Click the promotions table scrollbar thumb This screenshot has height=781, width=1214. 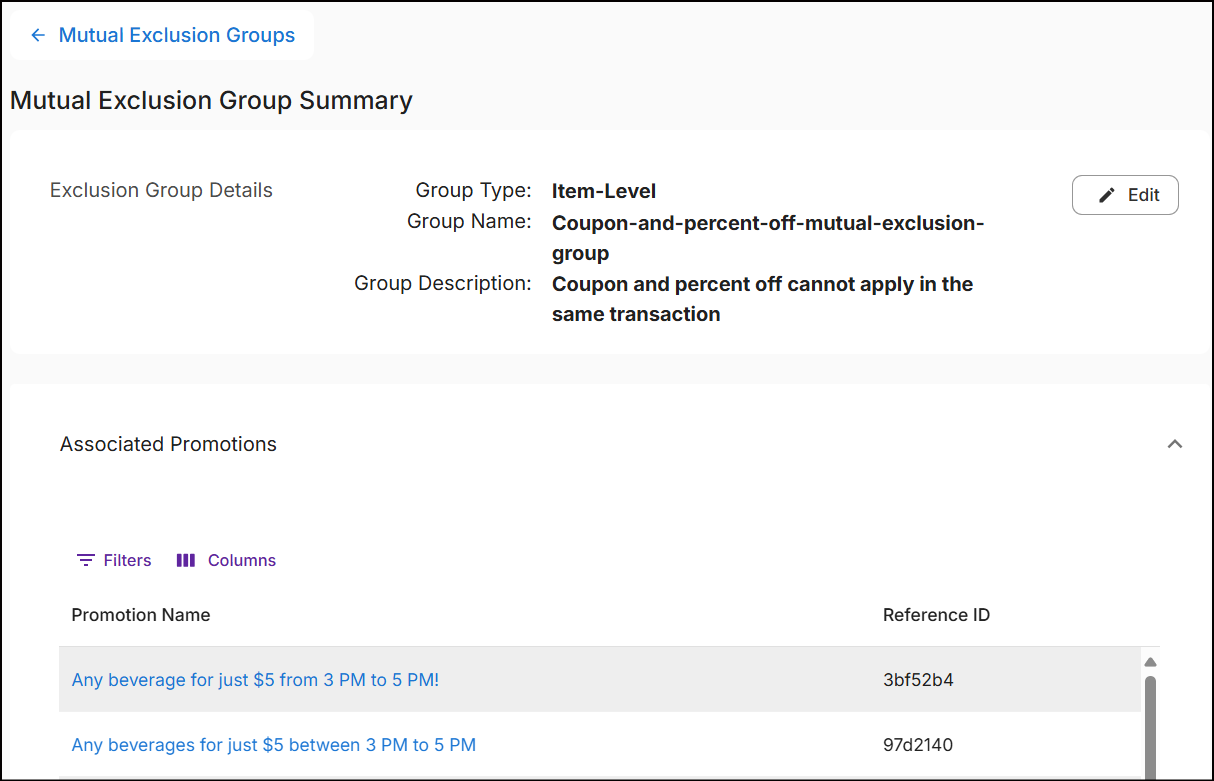tap(1150, 725)
